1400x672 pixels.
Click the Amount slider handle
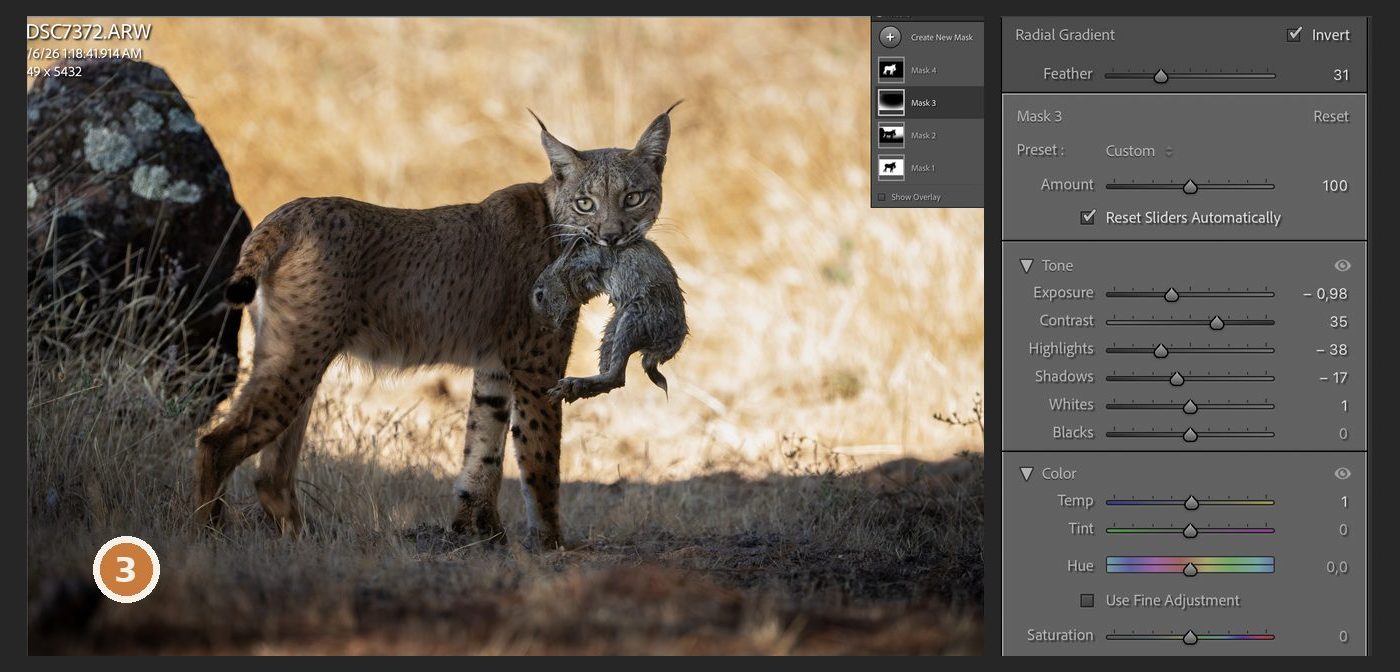pos(1190,186)
